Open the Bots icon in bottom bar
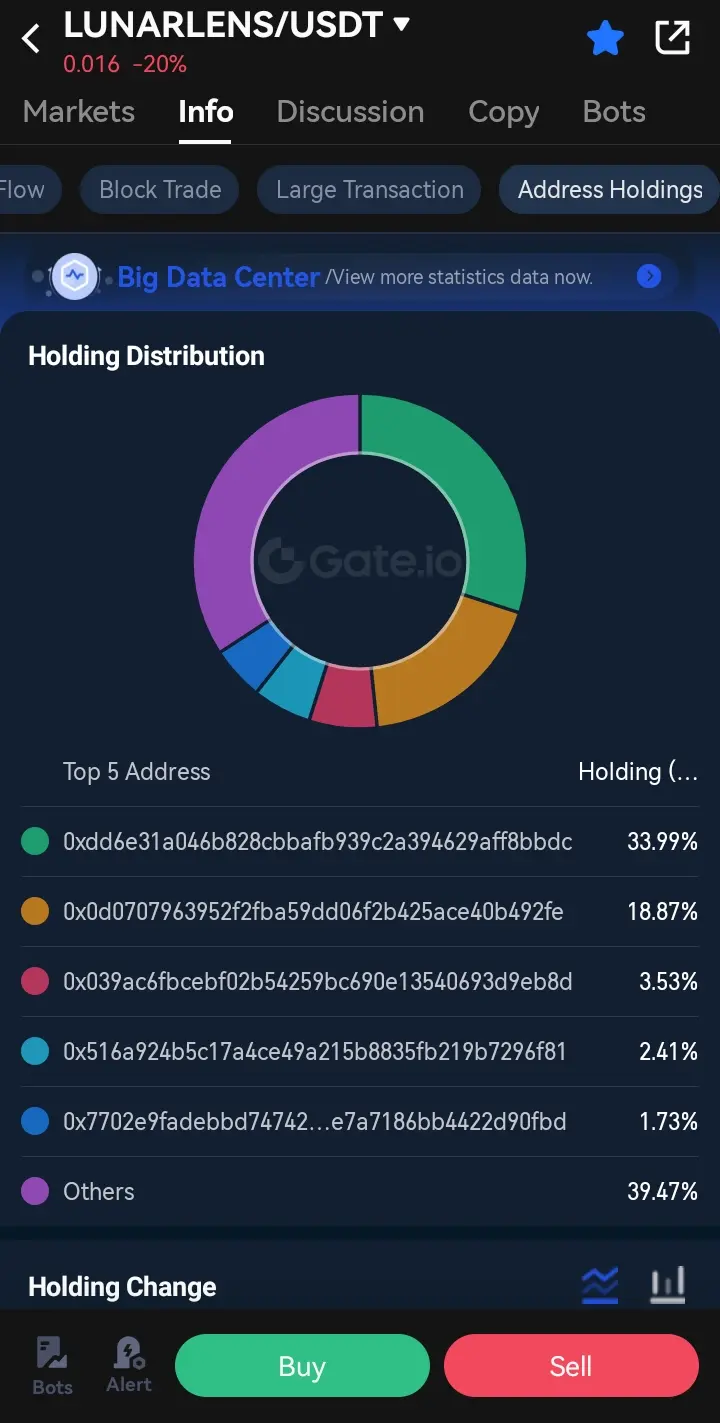This screenshot has width=720, height=1423. pyautogui.click(x=52, y=1366)
